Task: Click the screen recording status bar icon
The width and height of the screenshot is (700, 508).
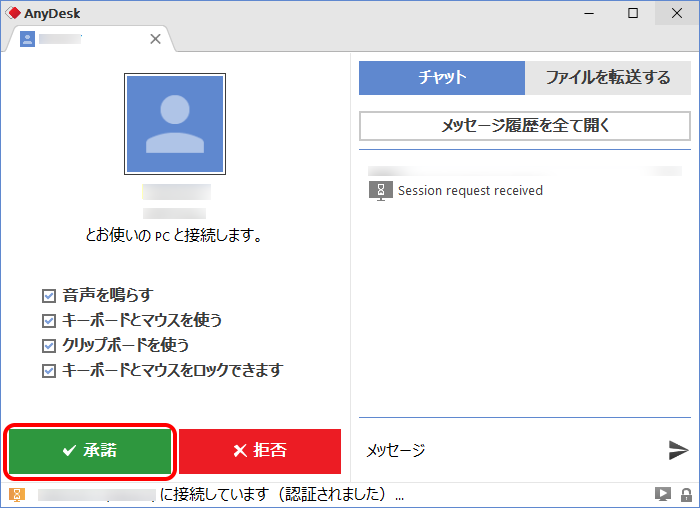Action: [x=662, y=494]
